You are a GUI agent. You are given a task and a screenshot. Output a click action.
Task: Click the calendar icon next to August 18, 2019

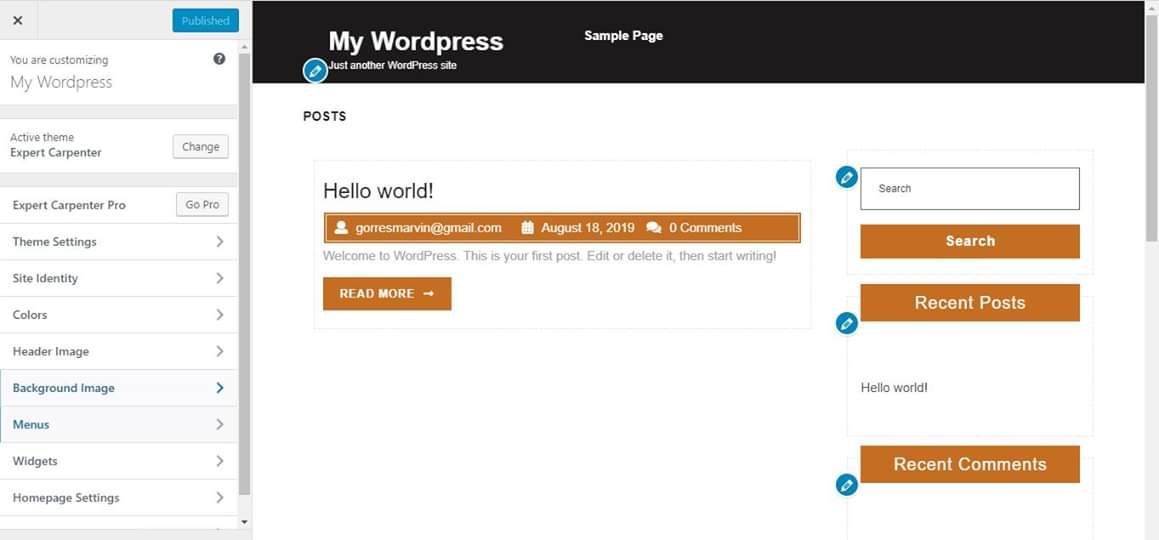527,228
